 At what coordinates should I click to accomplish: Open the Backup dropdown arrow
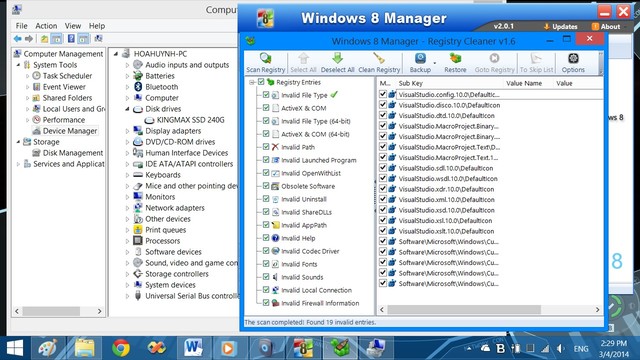pos(435,63)
